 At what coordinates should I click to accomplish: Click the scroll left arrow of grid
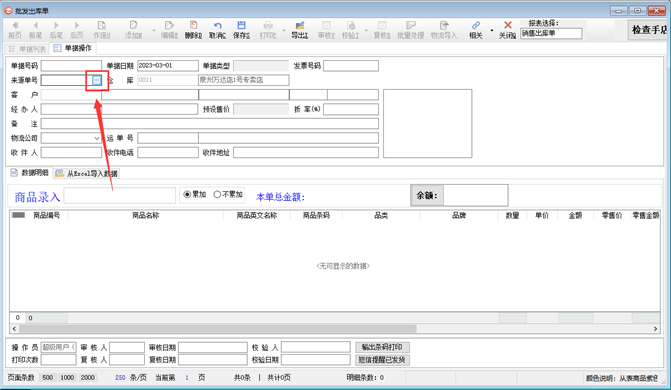click(15, 329)
